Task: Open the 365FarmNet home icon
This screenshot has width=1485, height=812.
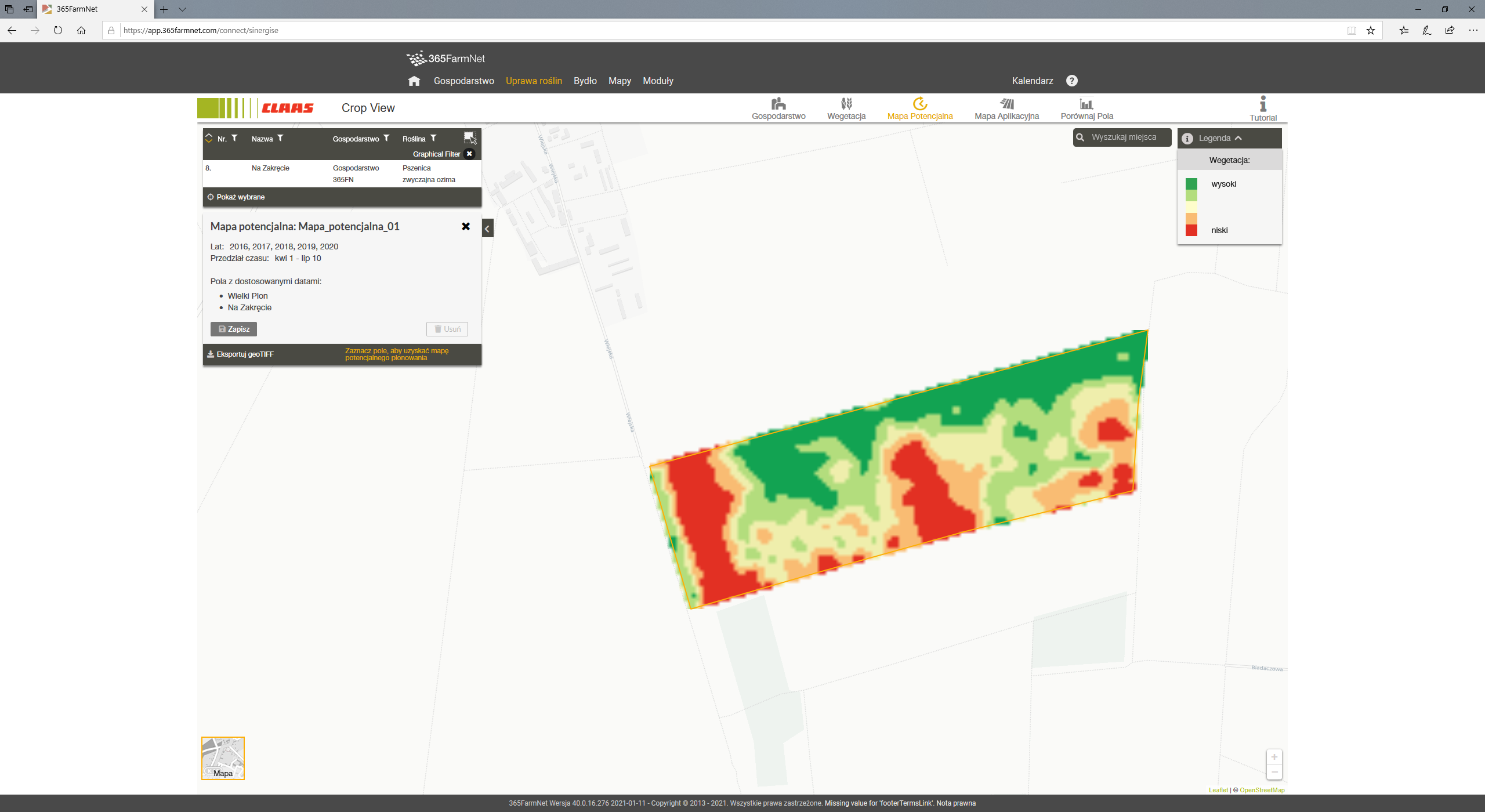Action: pos(414,81)
